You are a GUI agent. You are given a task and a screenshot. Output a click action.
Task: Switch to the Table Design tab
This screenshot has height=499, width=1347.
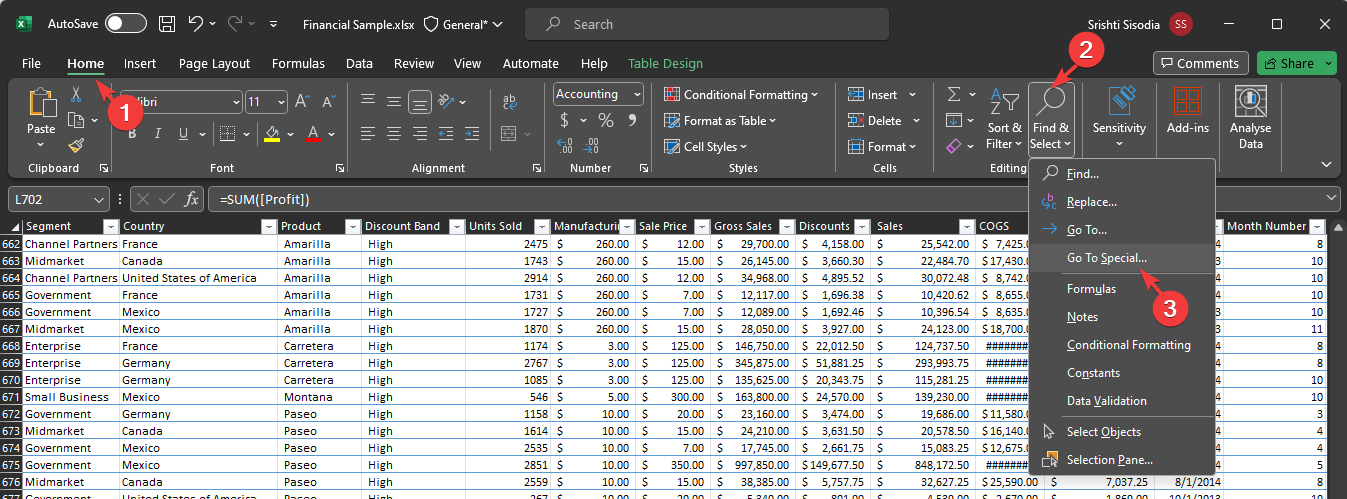tap(665, 63)
